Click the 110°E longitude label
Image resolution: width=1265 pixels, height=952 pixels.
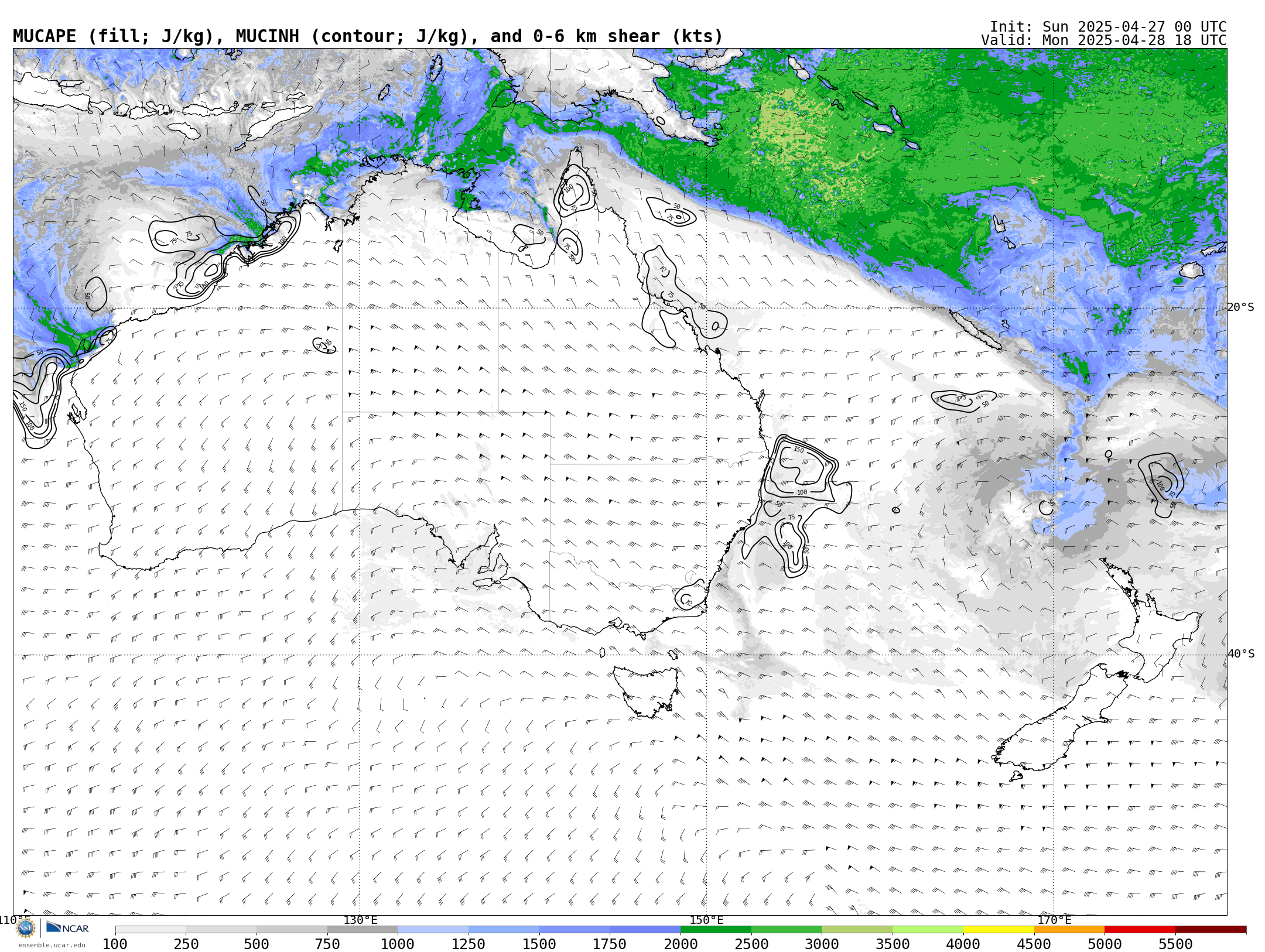pos(15,920)
